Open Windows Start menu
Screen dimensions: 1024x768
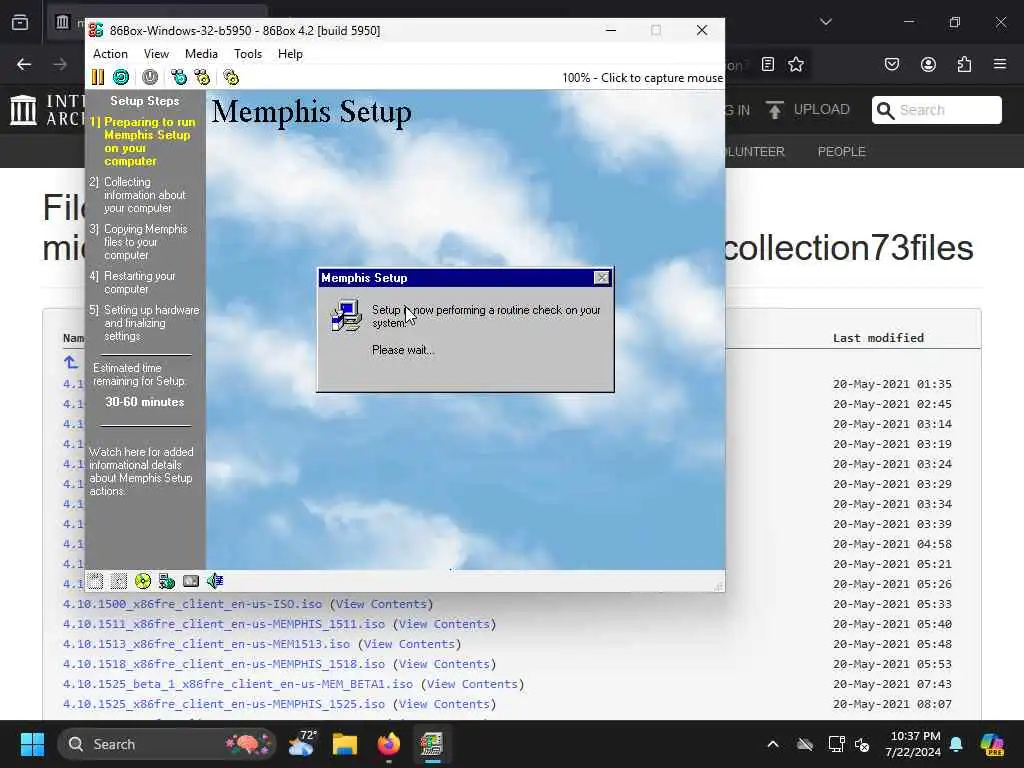32,744
